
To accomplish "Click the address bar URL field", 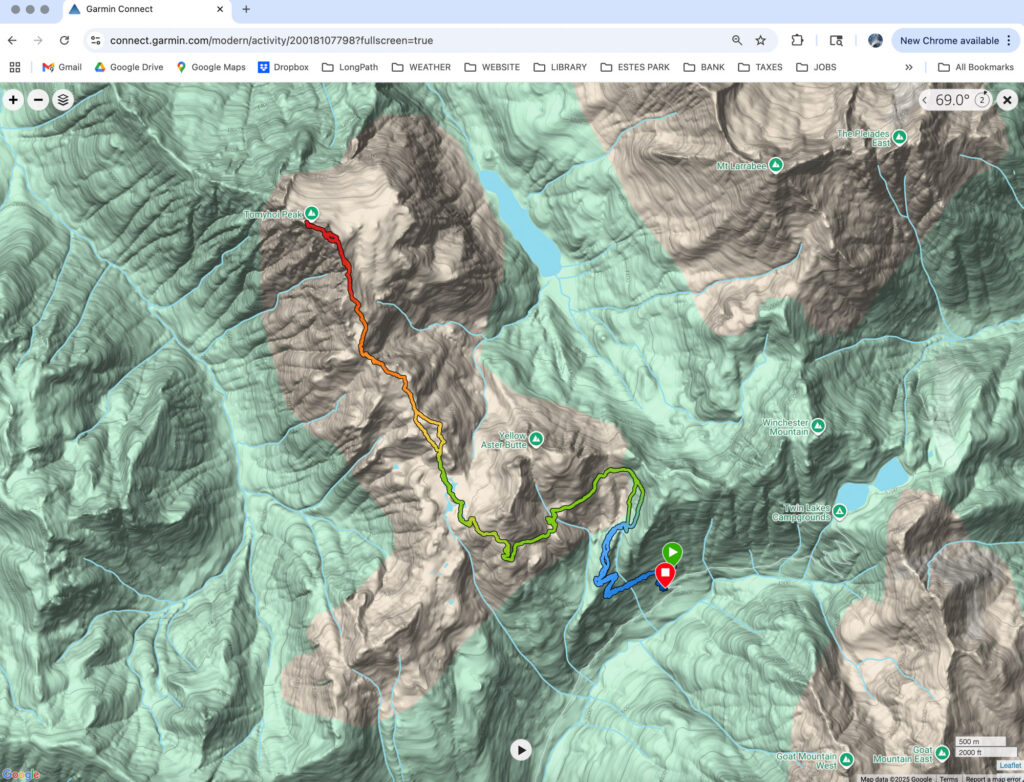I will click(400, 40).
